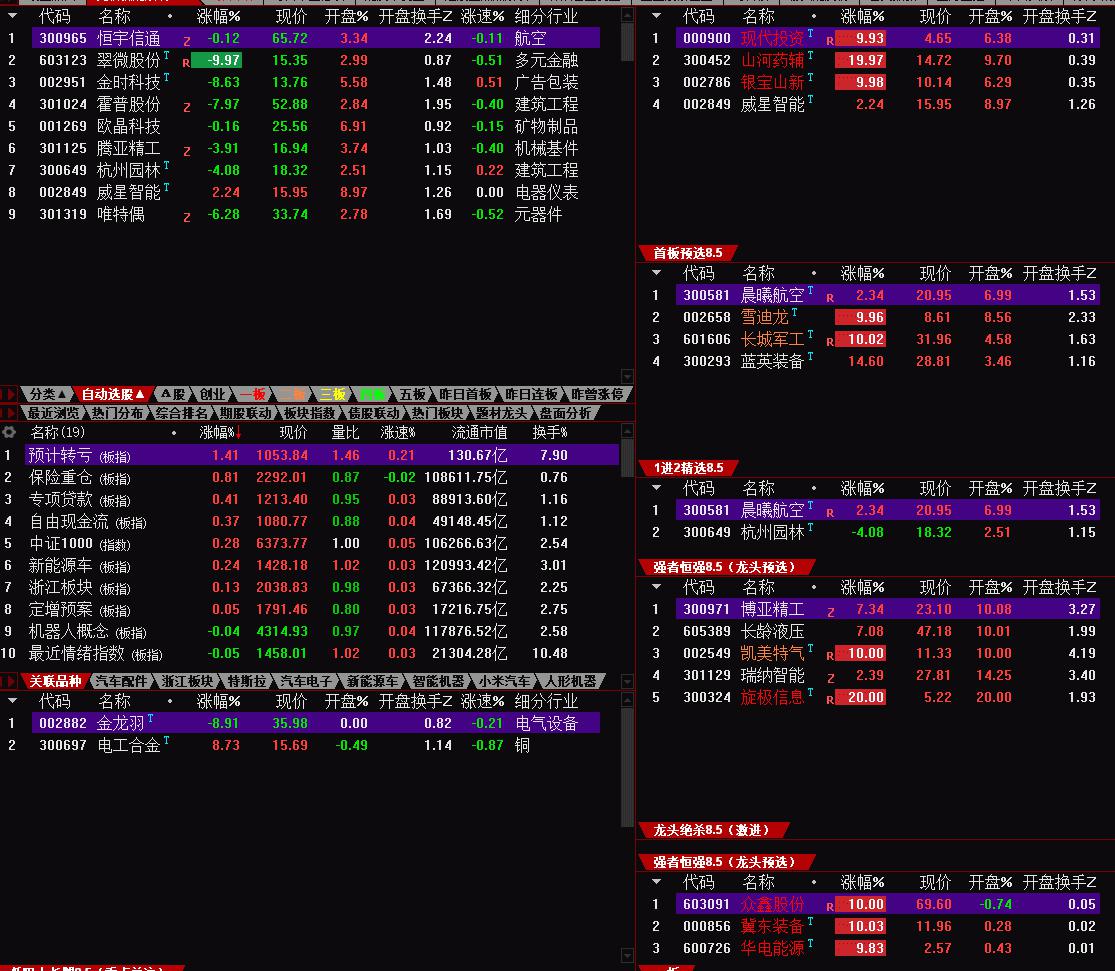Click the R marker in the 长城军工 row
This screenshot has width=1115, height=971.
point(830,342)
